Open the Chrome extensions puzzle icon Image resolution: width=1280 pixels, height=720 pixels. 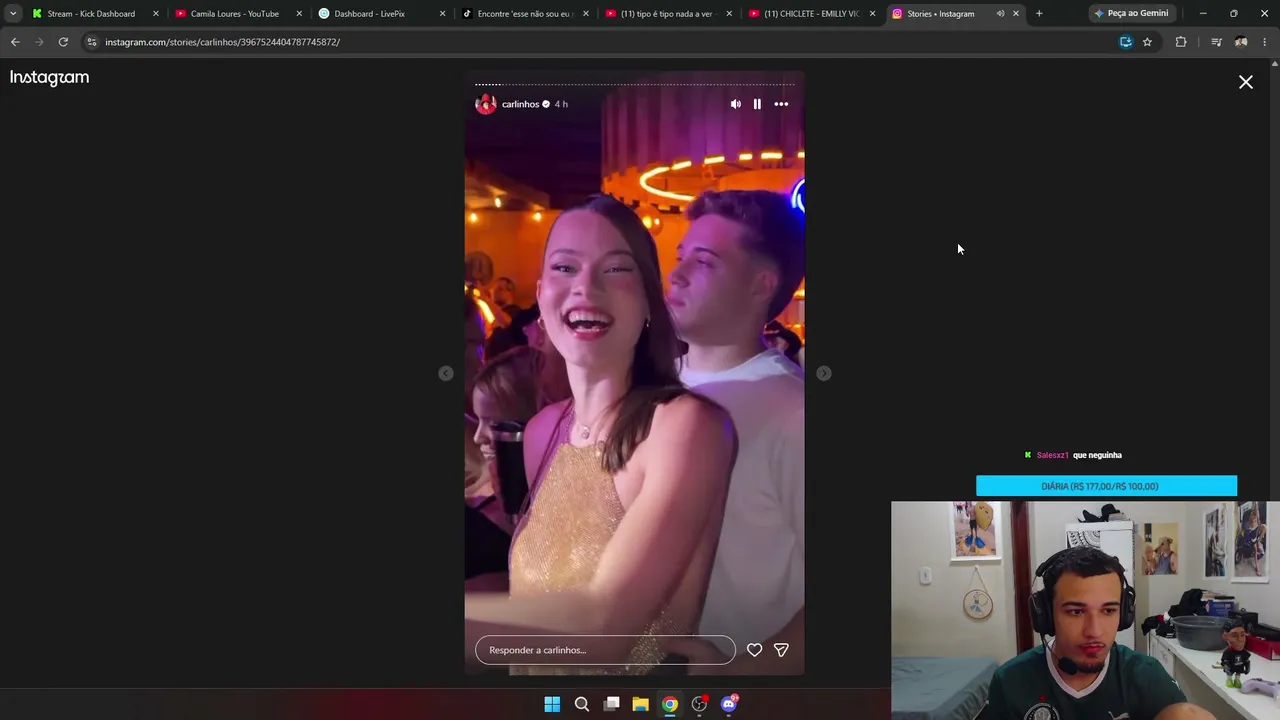(x=1181, y=42)
